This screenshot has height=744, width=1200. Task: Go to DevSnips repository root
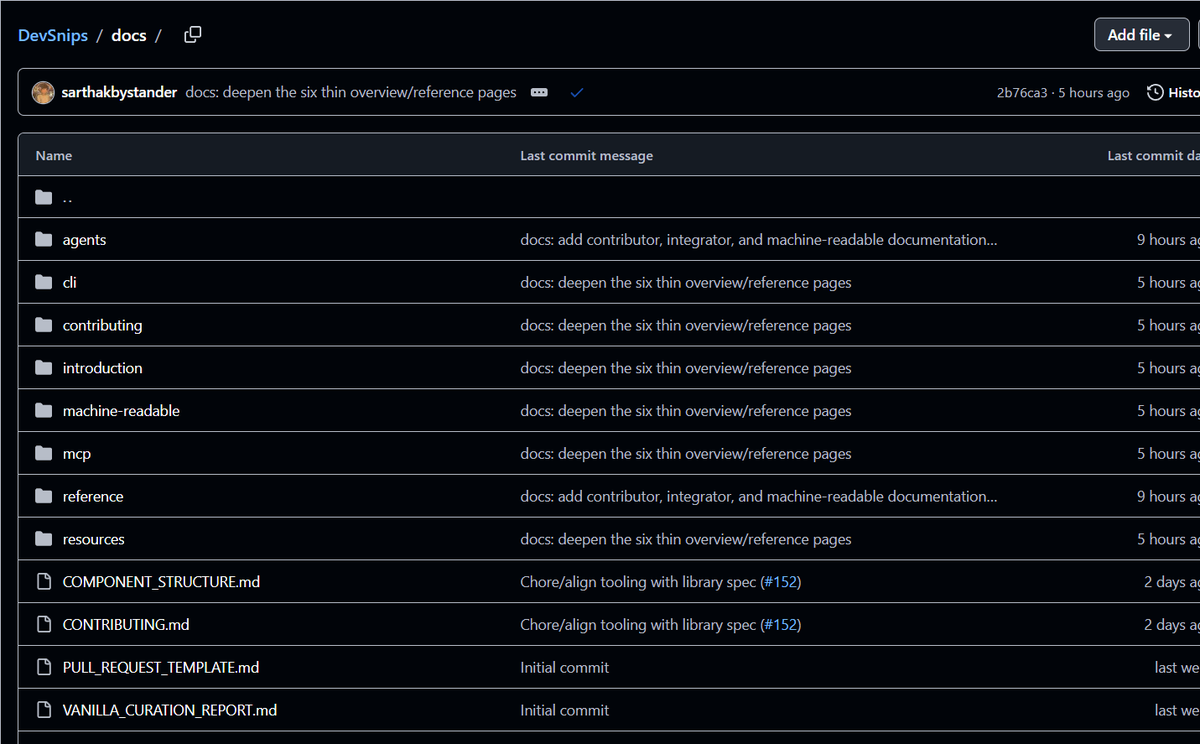pos(53,35)
